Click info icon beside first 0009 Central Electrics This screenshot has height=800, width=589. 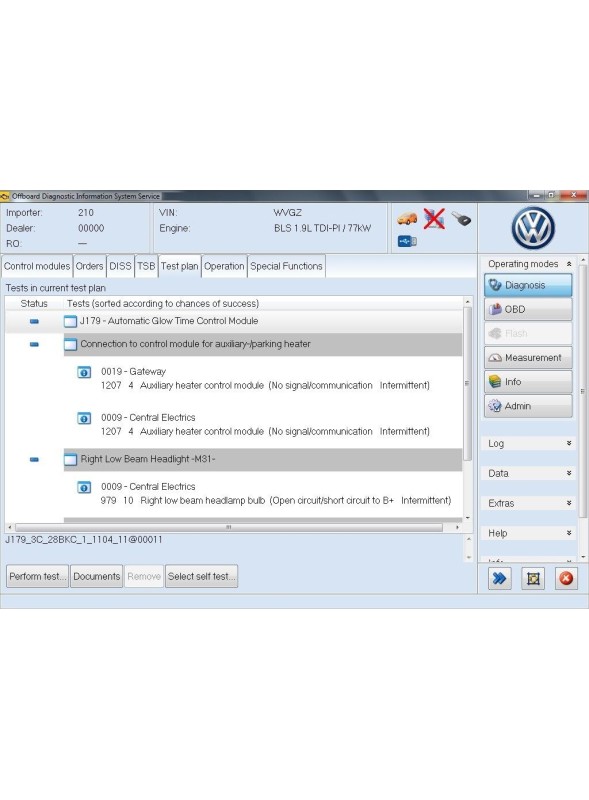click(84, 418)
